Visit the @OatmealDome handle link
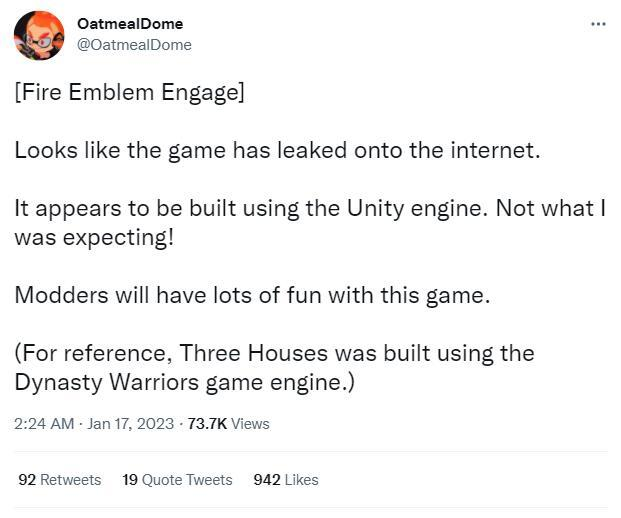This screenshot has height=518, width=621. click(x=134, y=45)
